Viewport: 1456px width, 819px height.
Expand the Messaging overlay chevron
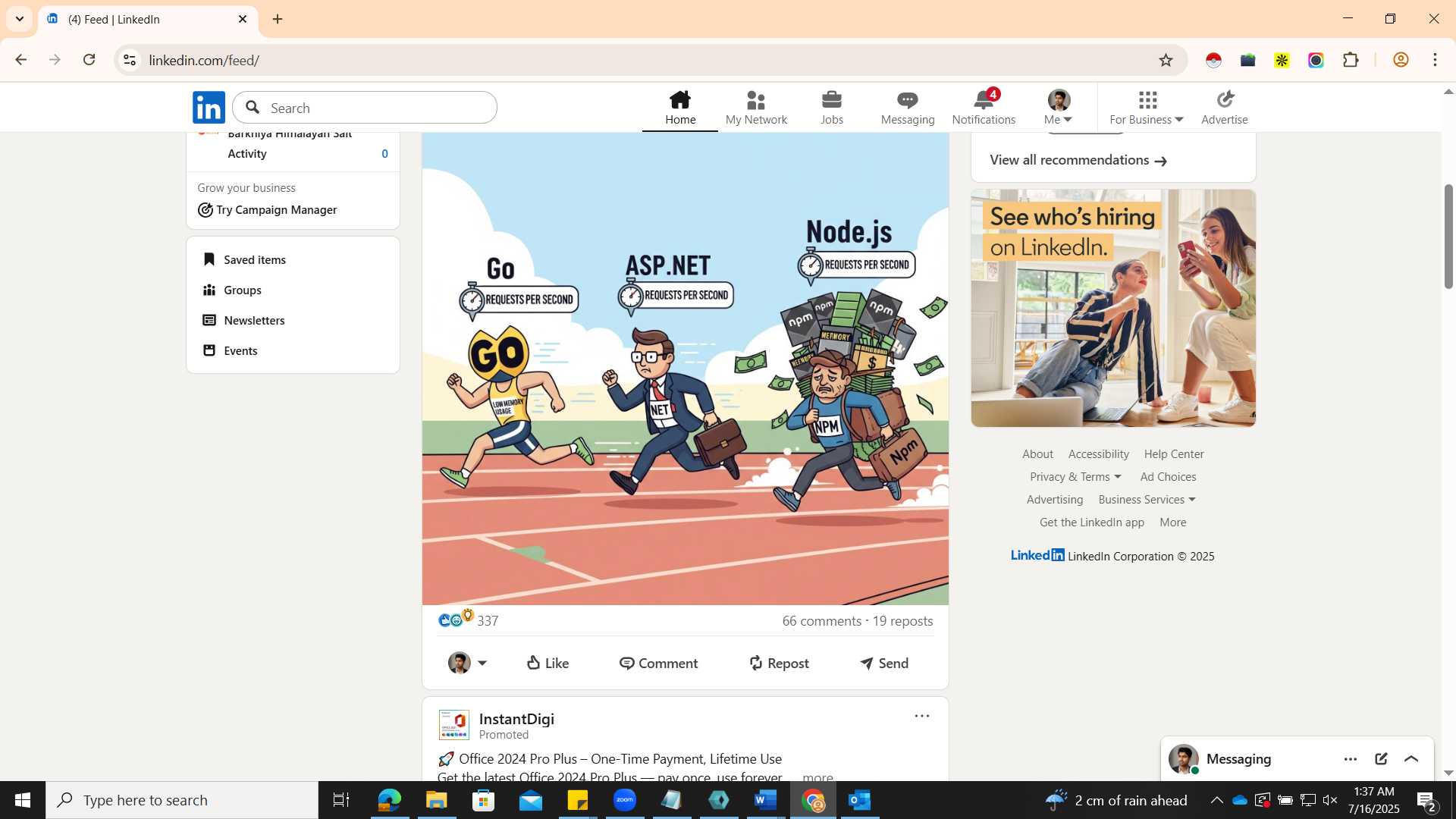(1411, 759)
